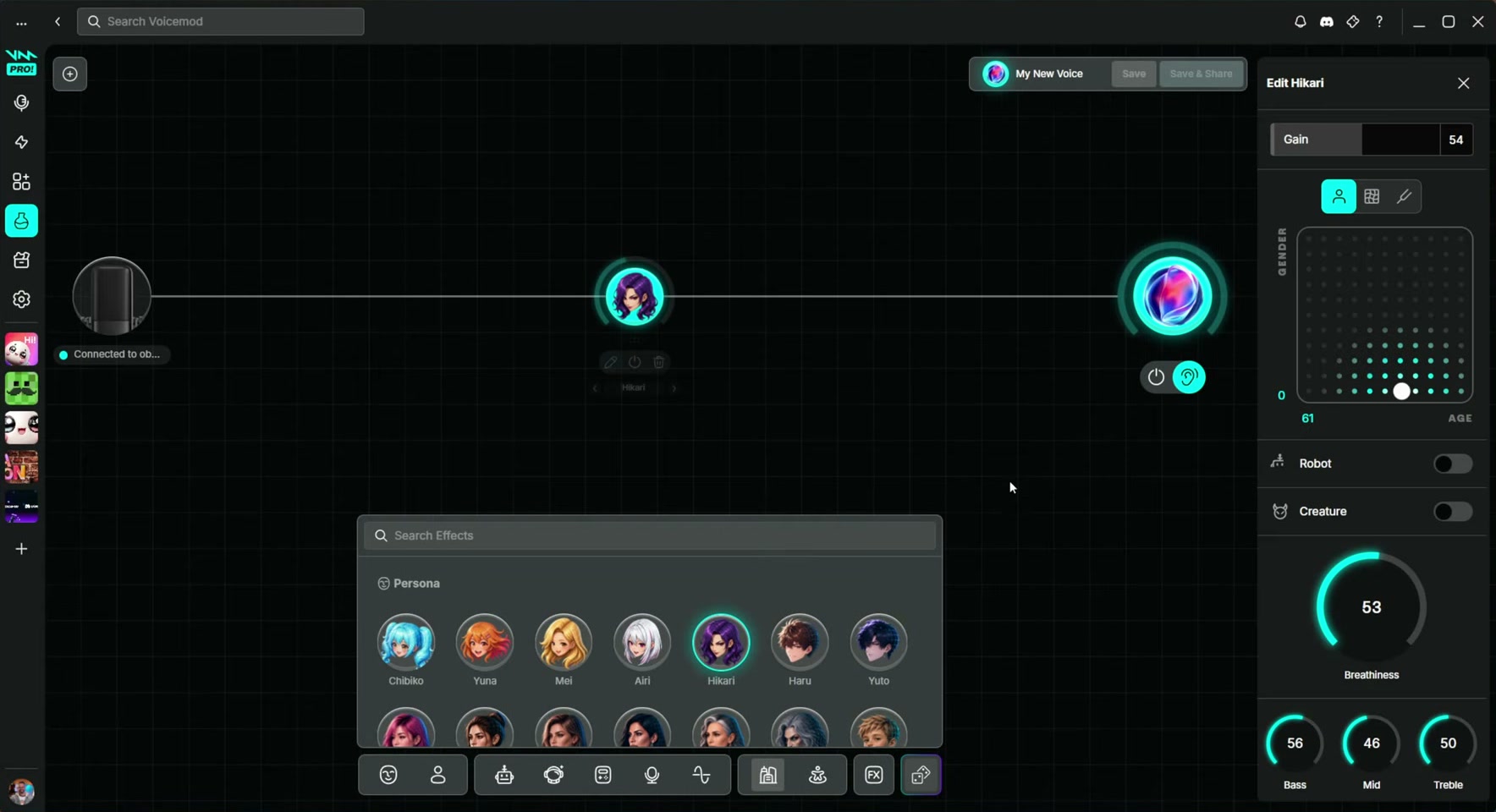
Task: Open the Voicebox microphone sidebar icon
Action: [x=21, y=103]
